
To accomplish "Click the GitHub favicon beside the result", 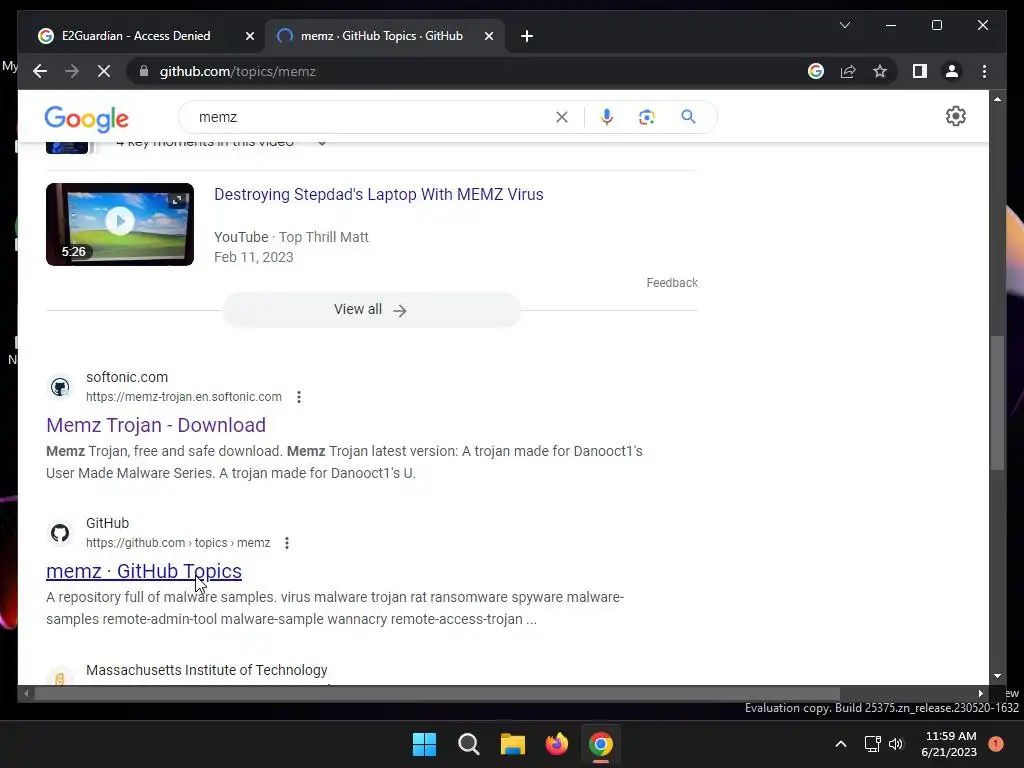I will (60, 533).
